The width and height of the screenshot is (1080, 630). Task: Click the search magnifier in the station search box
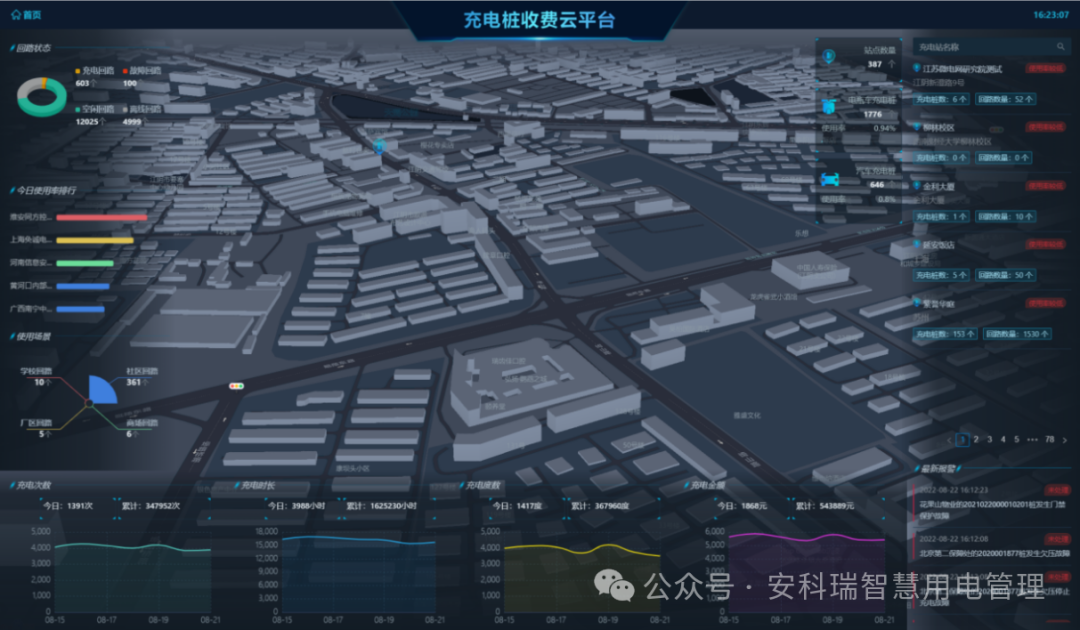1060,47
